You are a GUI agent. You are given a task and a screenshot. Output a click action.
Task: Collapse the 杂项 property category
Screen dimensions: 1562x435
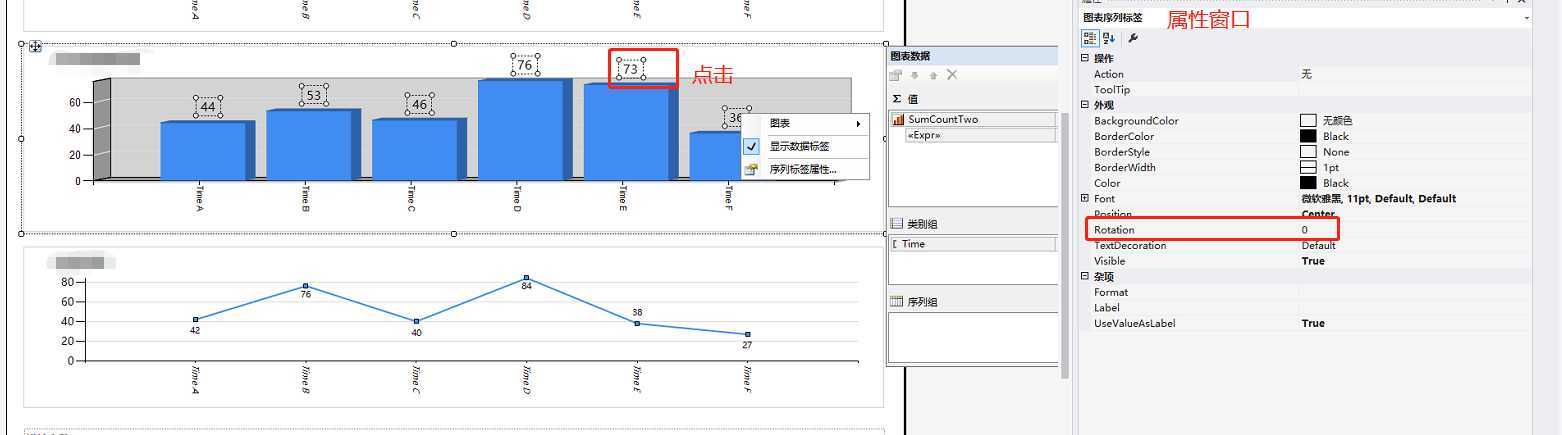1085,276
